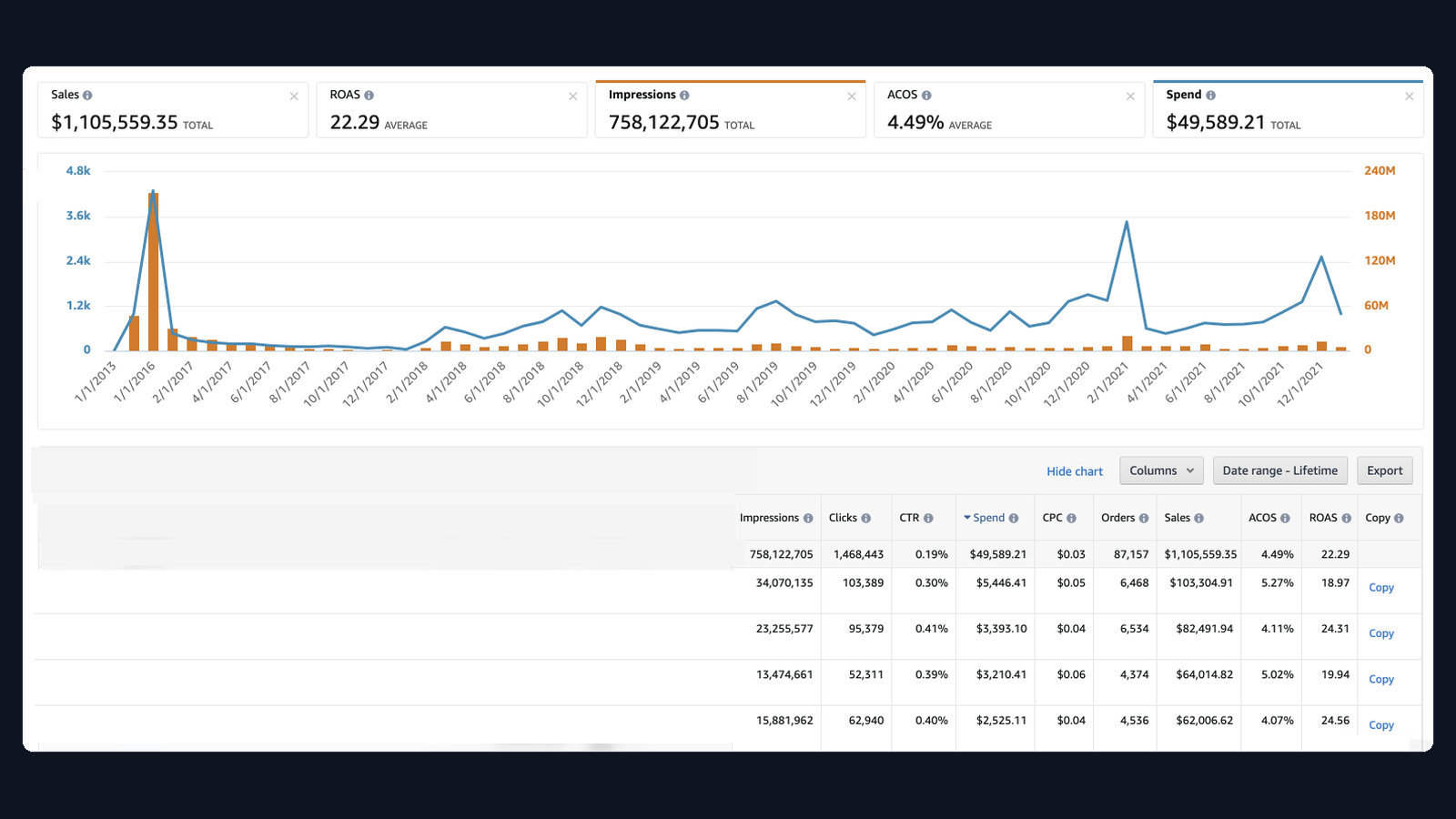Screen dimensions: 1456x819
Task: Sort by the Clicks column header
Action: click(x=843, y=518)
